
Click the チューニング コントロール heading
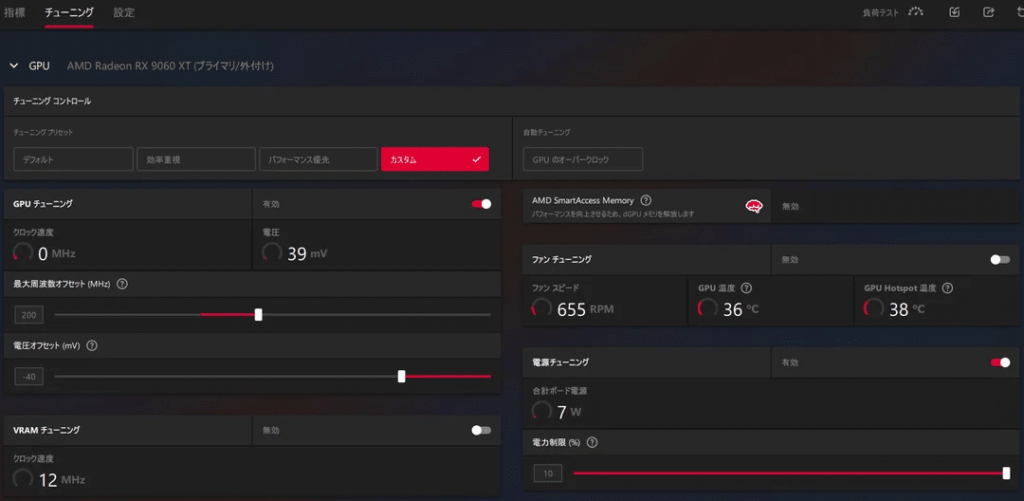pyautogui.click(x=52, y=101)
